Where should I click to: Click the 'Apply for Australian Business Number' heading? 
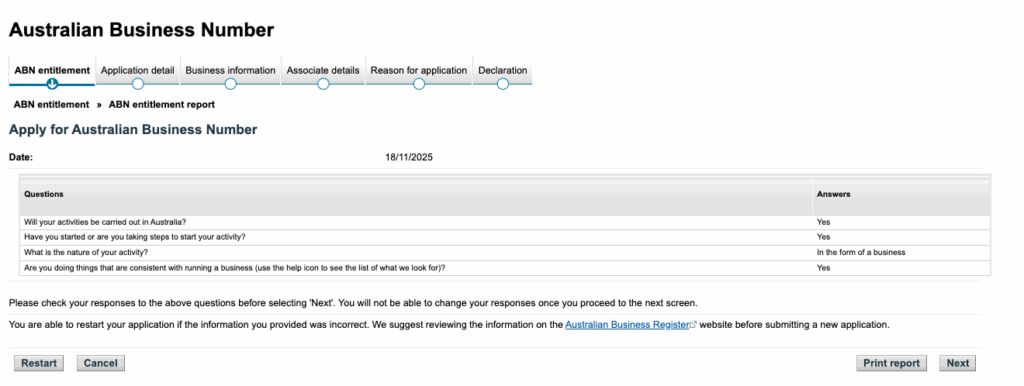(x=133, y=130)
